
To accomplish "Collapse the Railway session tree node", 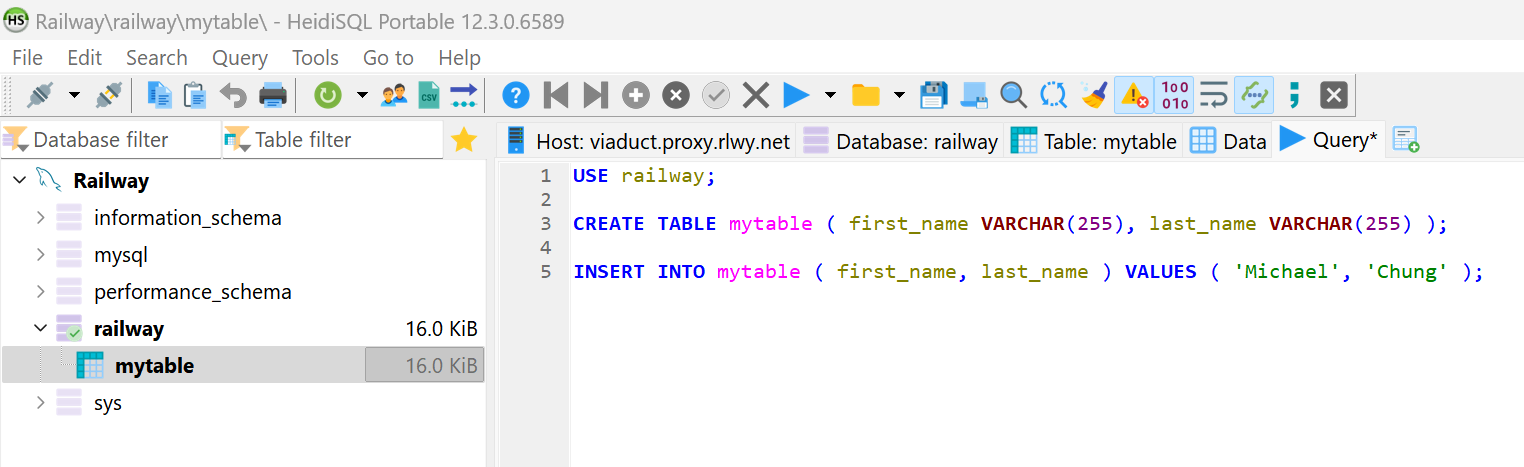I will (19, 181).
